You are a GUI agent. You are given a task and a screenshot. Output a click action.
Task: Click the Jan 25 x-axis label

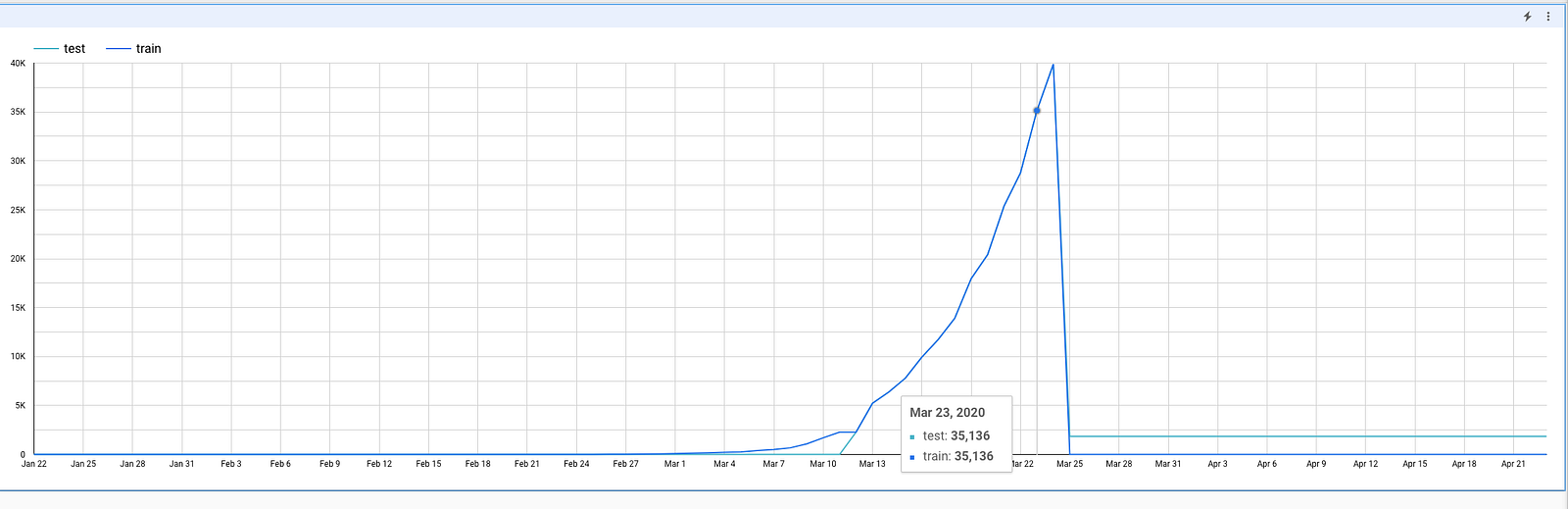point(83,464)
